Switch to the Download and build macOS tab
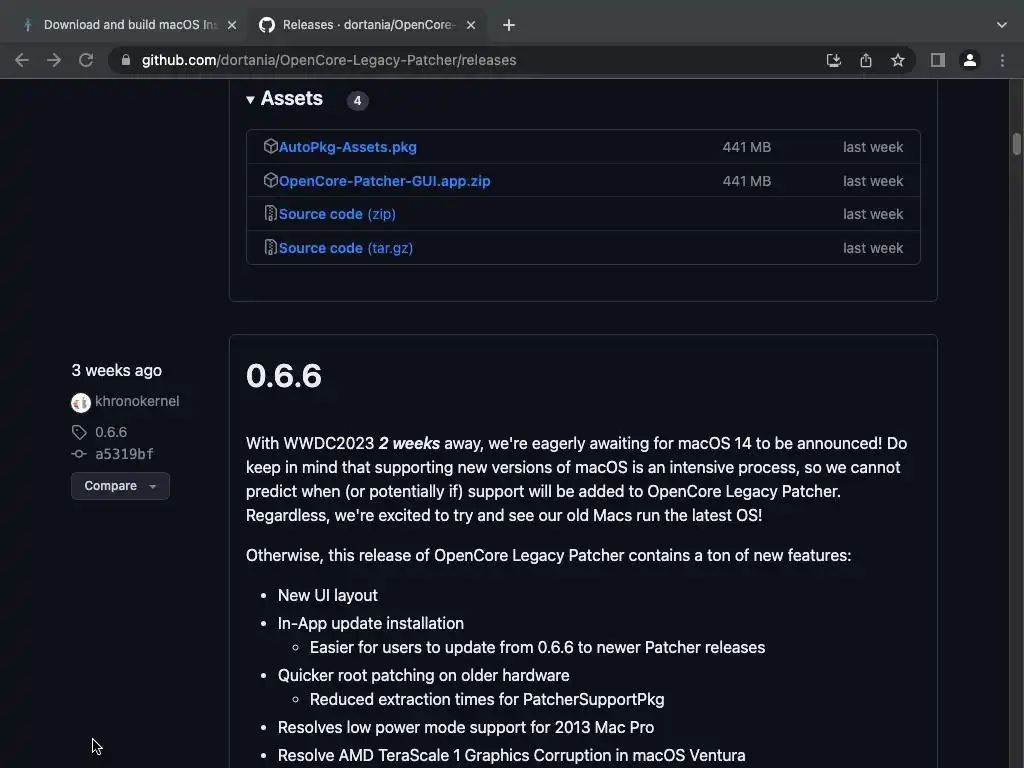Screen dimensions: 1024x768 pyautogui.click(x=128, y=25)
